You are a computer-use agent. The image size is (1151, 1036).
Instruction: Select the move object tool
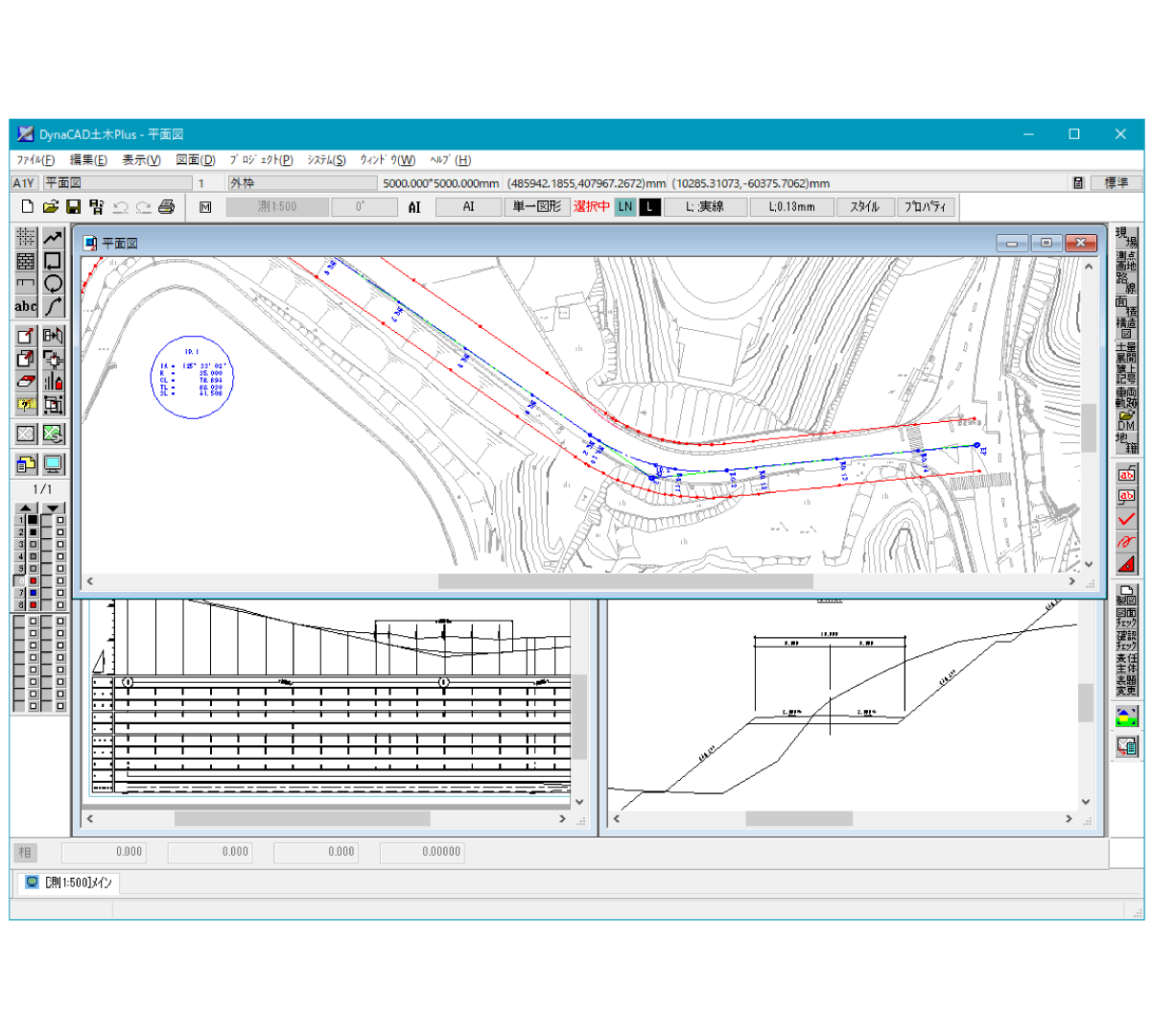pyautogui.click(x=26, y=336)
